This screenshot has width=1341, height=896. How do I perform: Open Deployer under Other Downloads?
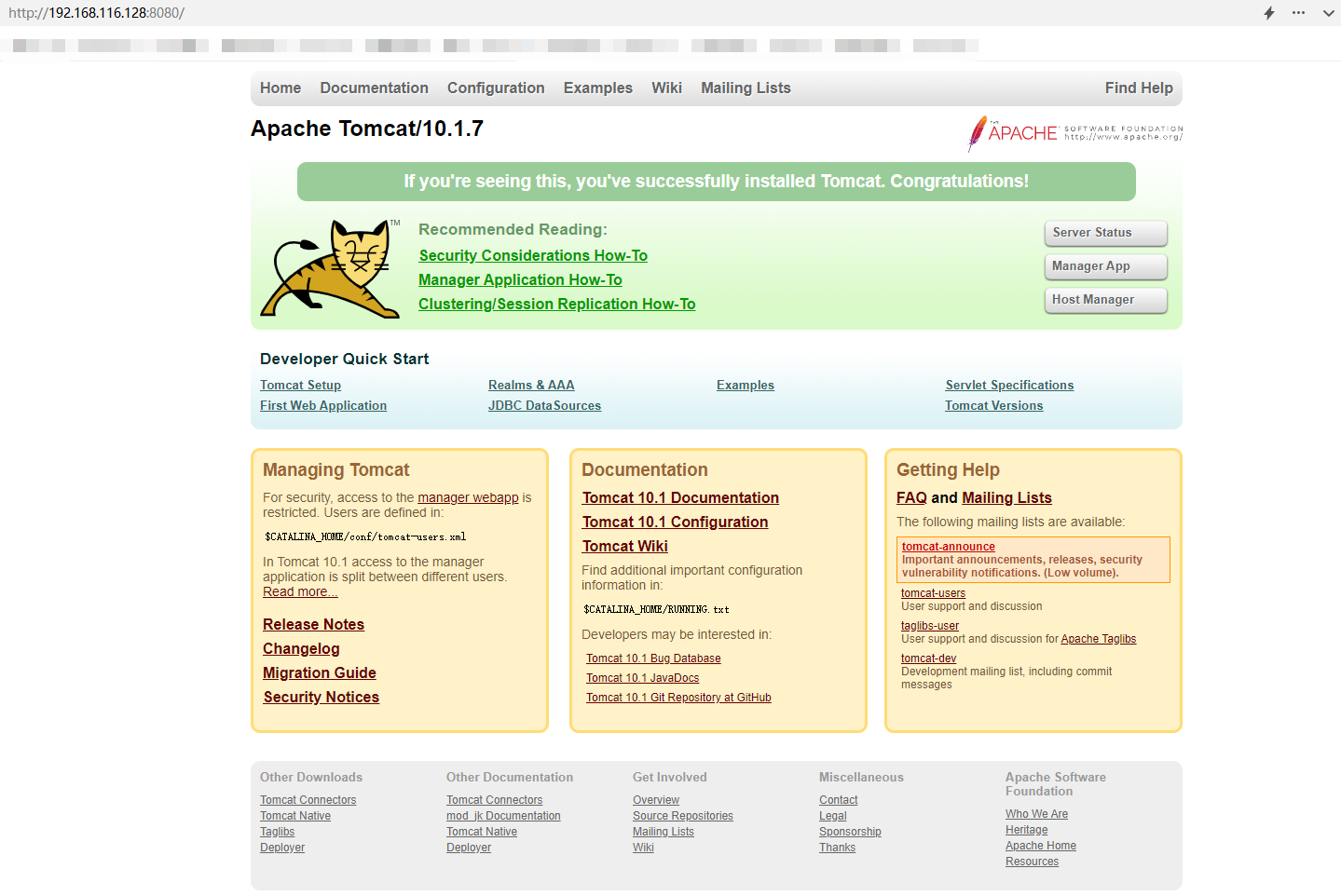282,848
